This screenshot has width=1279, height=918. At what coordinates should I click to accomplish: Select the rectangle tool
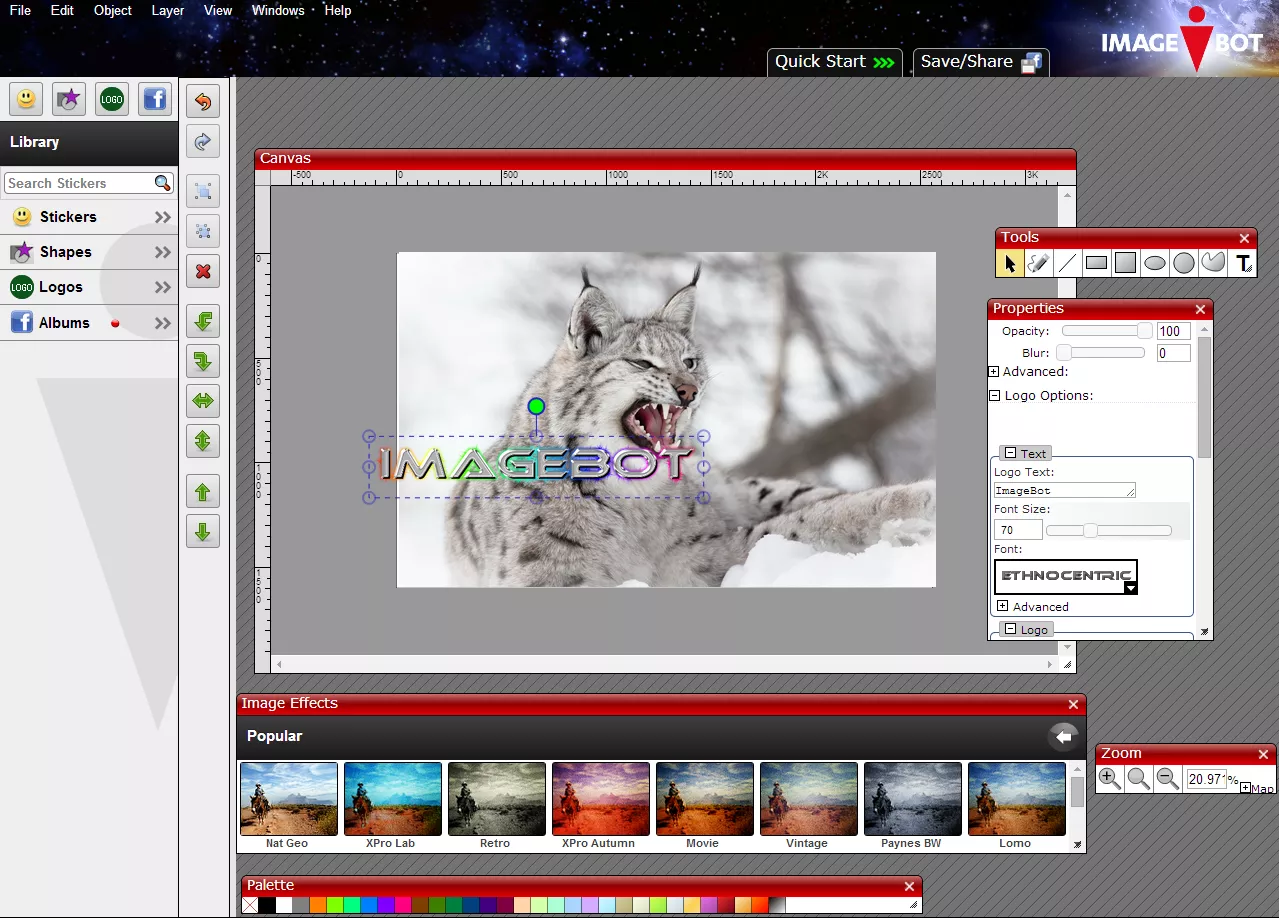pyautogui.click(x=1097, y=263)
